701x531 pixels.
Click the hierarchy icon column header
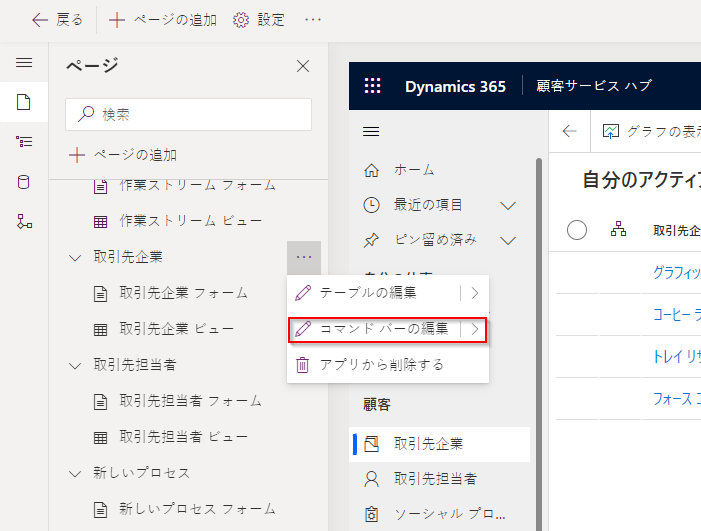pos(618,229)
